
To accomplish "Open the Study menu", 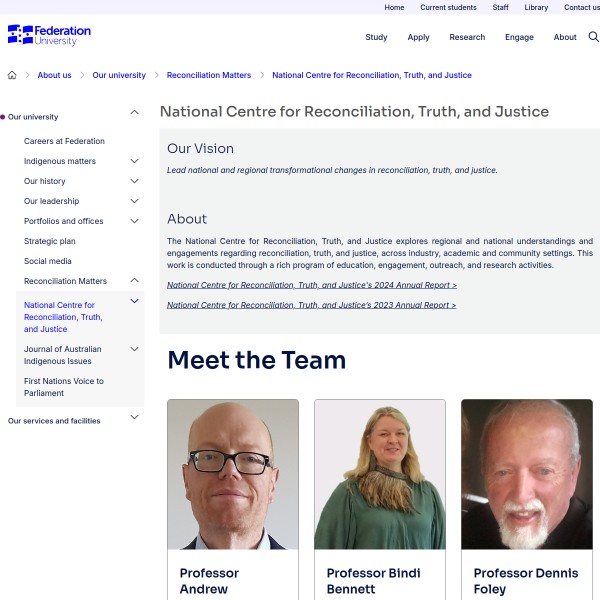I will point(376,37).
